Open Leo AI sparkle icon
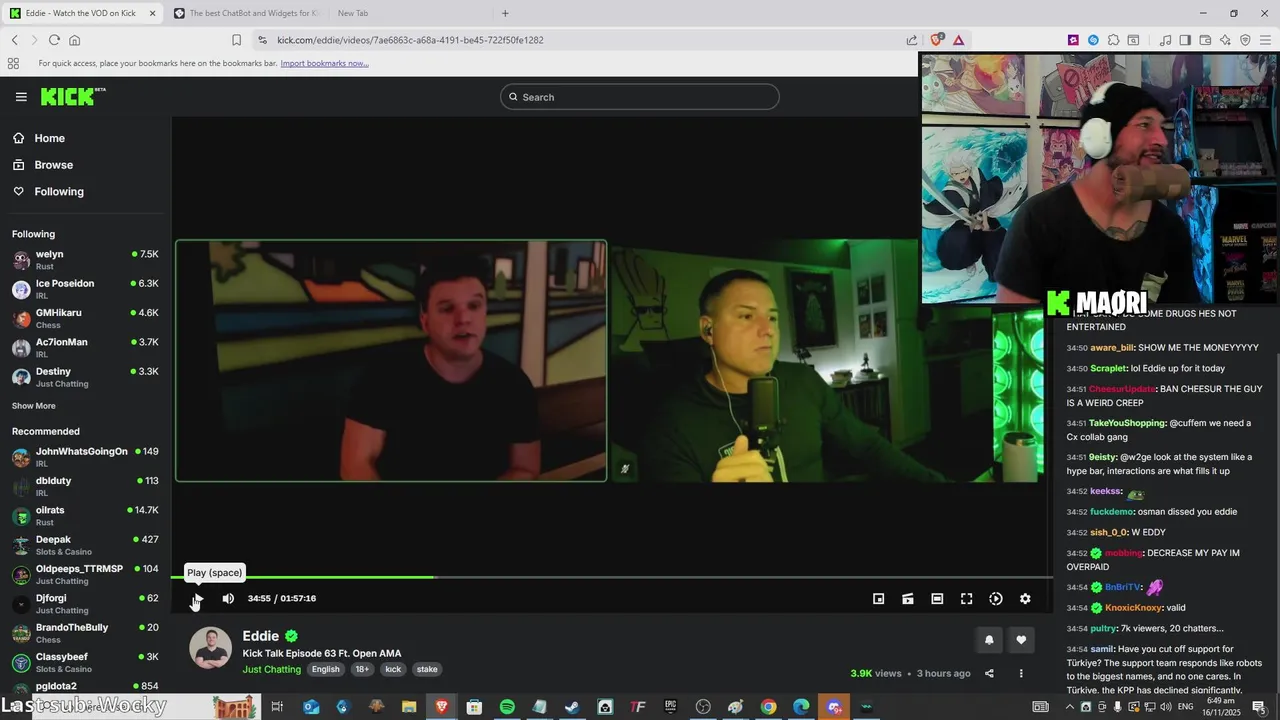1280x720 pixels. (x=1225, y=40)
